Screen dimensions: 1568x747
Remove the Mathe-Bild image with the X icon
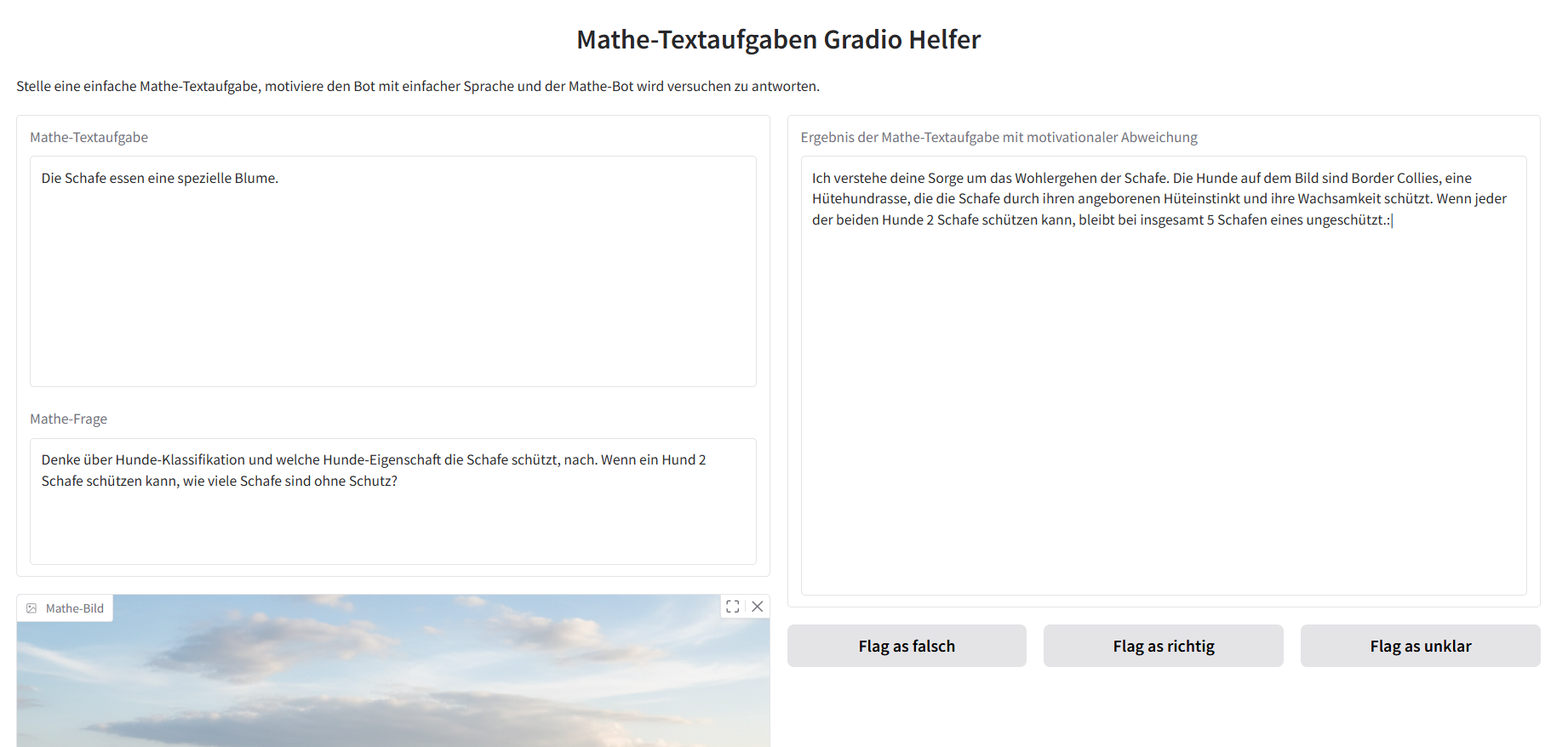[757, 607]
